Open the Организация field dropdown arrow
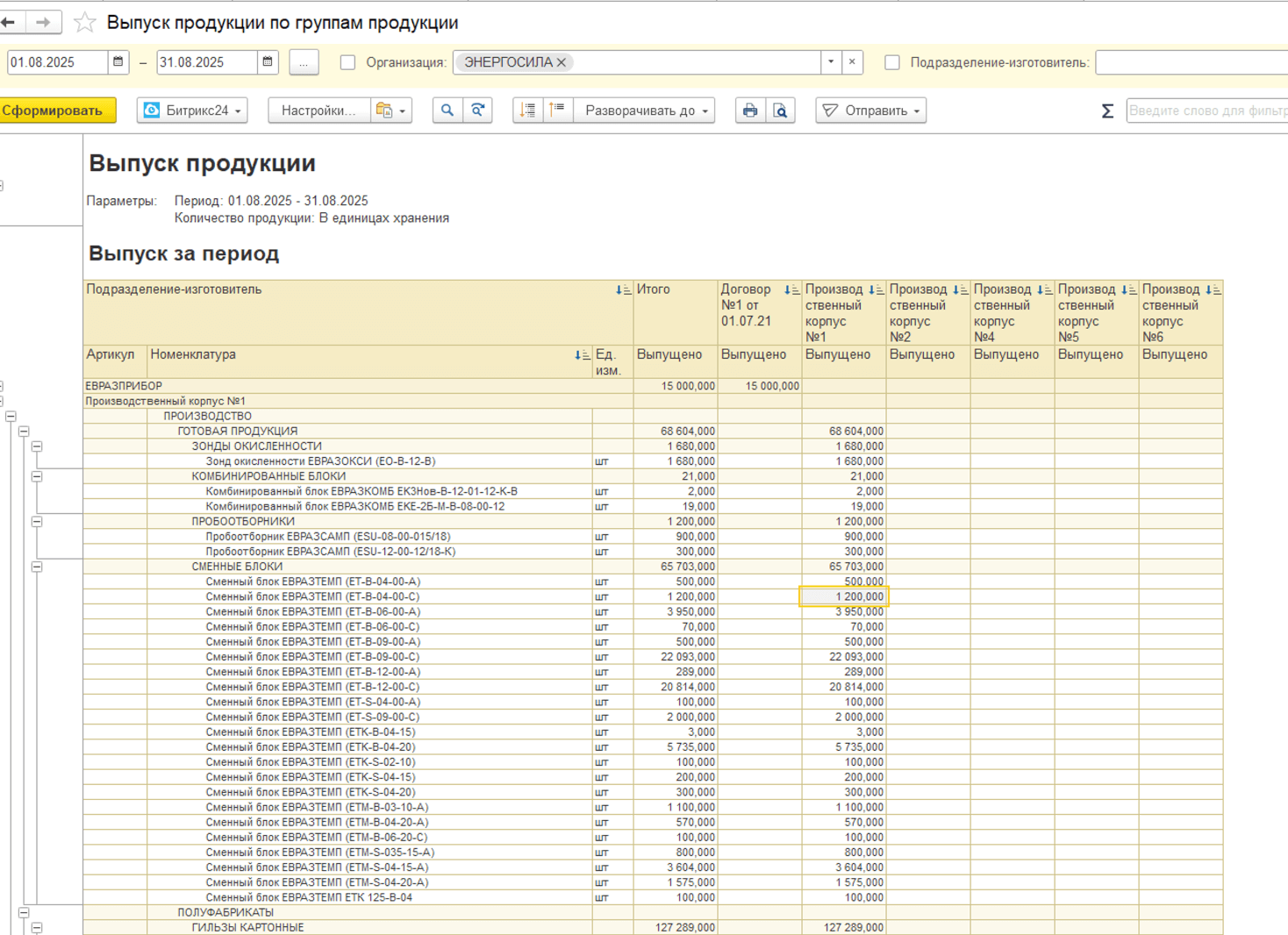 click(x=830, y=62)
